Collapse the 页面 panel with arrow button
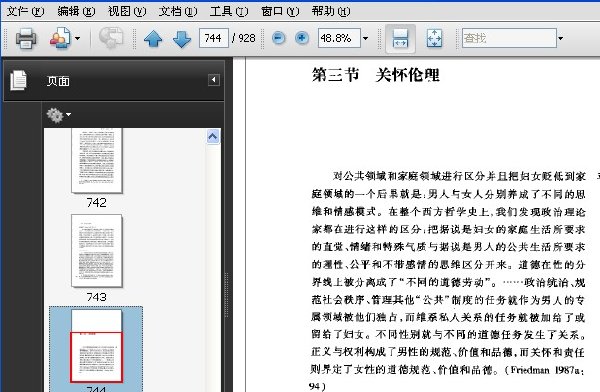This screenshot has height=392, width=600. click(x=214, y=80)
